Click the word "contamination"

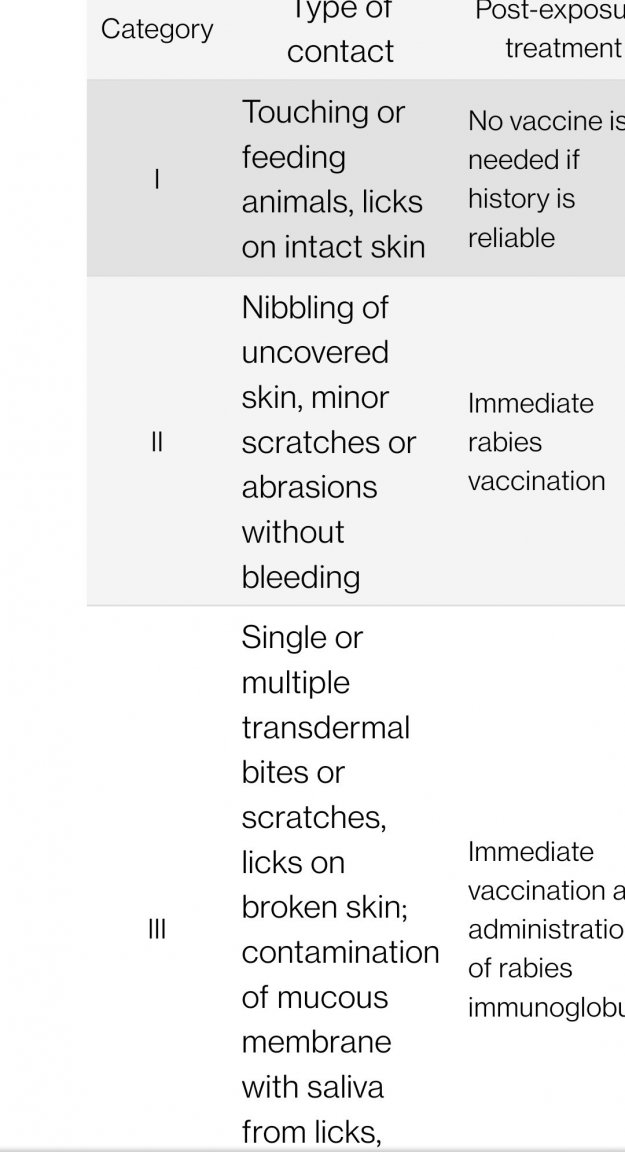click(340, 952)
